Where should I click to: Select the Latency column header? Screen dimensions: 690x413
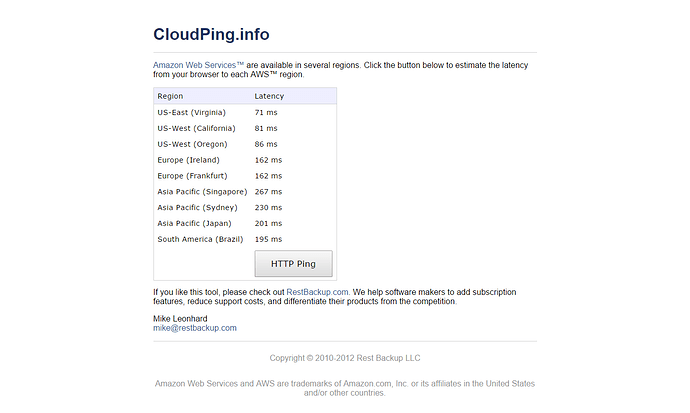[269, 96]
